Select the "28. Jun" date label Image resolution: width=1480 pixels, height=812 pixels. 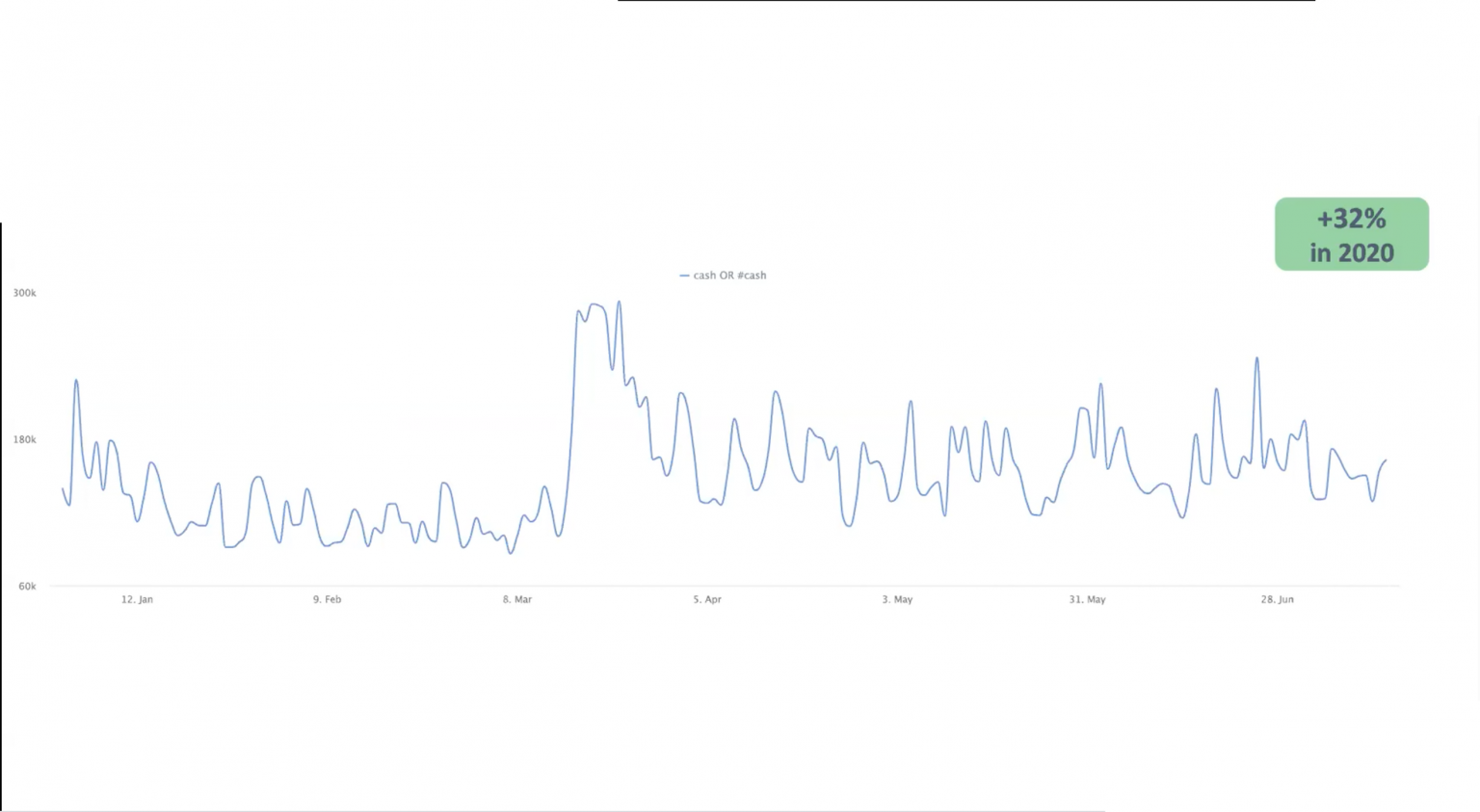tap(1277, 599)
